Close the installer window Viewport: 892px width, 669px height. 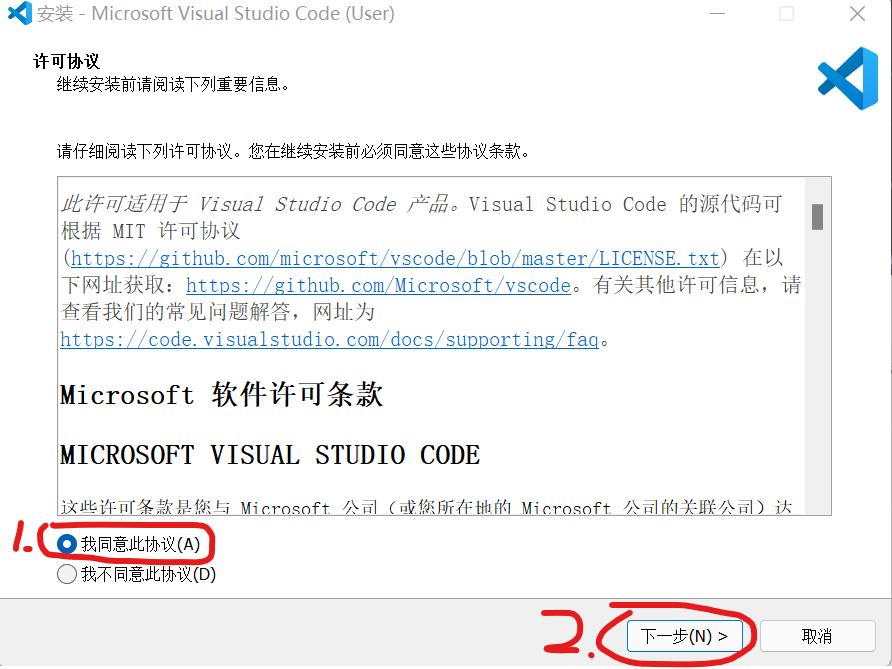click(857, 14)
